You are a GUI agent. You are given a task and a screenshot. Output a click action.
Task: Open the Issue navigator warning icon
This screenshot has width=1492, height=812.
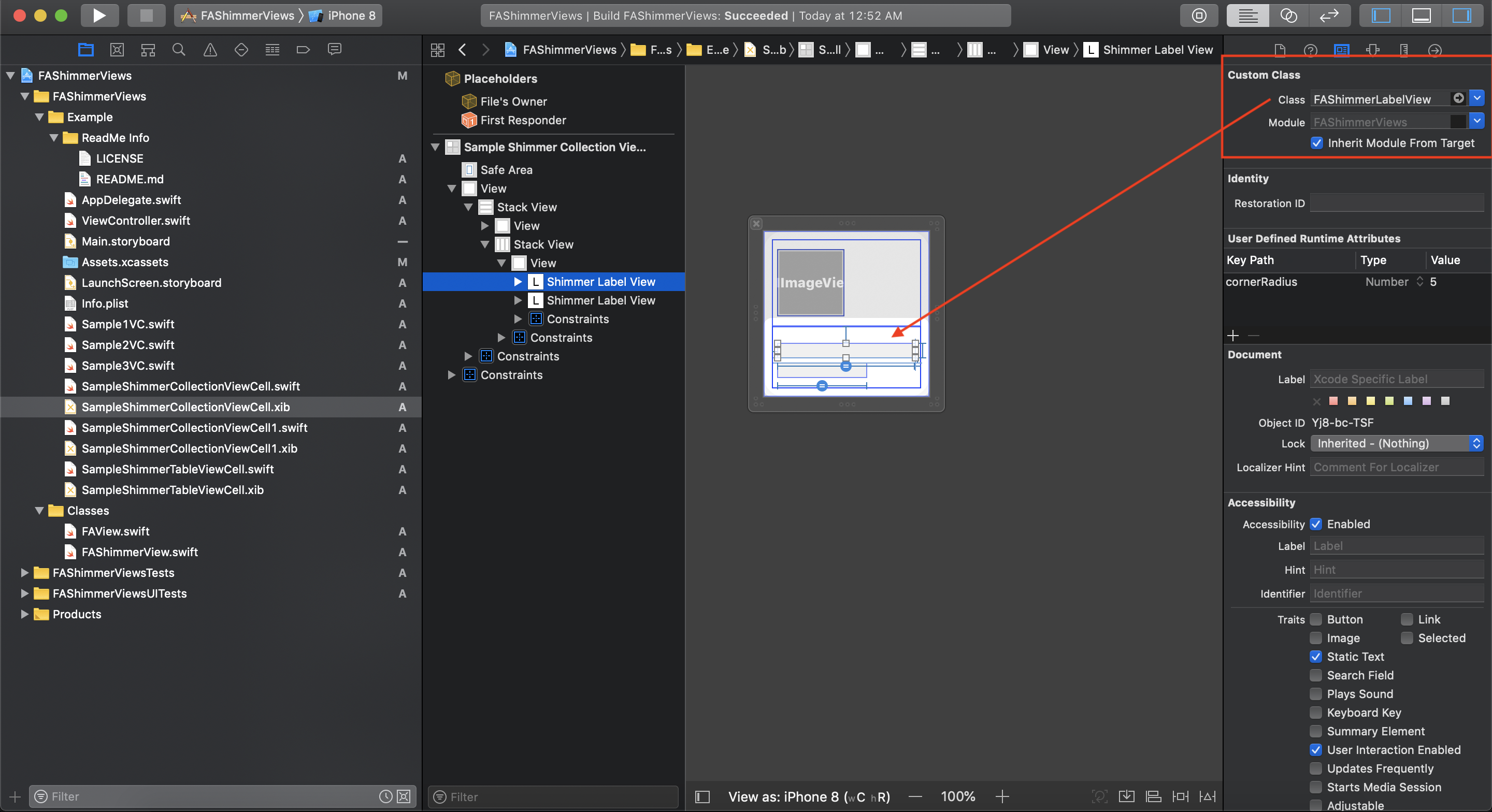(x=210, y=50)
